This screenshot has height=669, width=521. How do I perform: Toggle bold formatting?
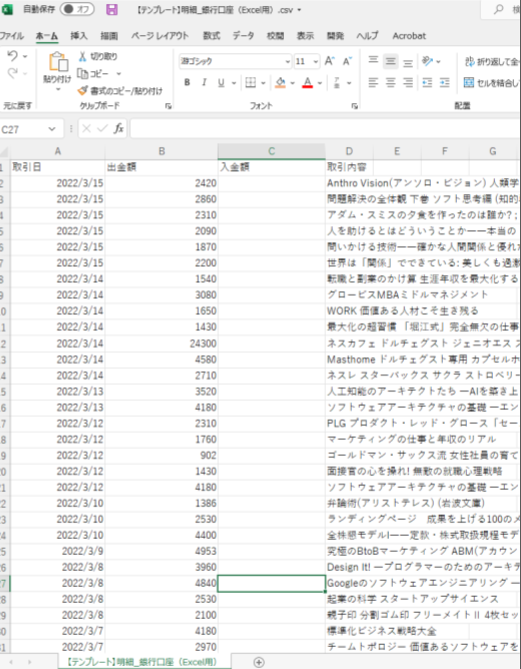click(187, 82)
